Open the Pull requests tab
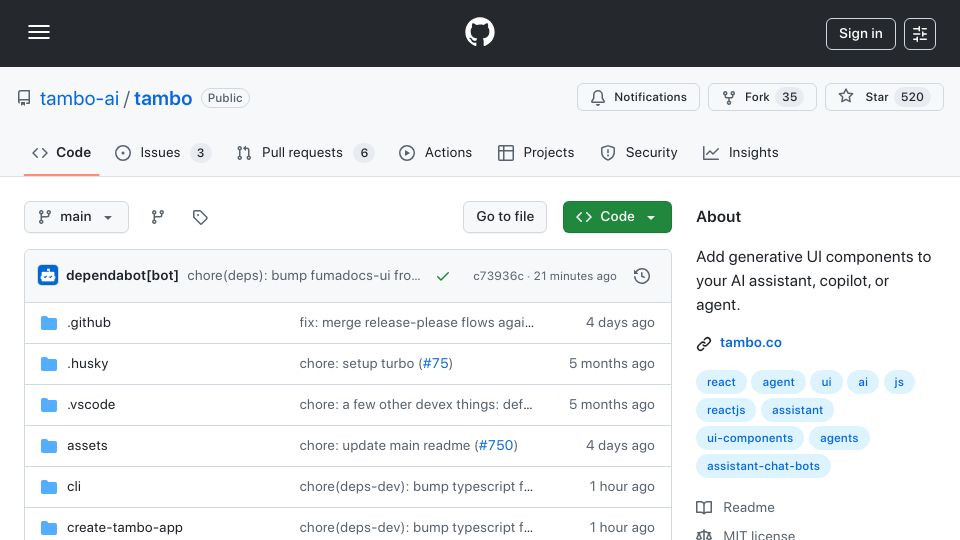 pos(305,152)
